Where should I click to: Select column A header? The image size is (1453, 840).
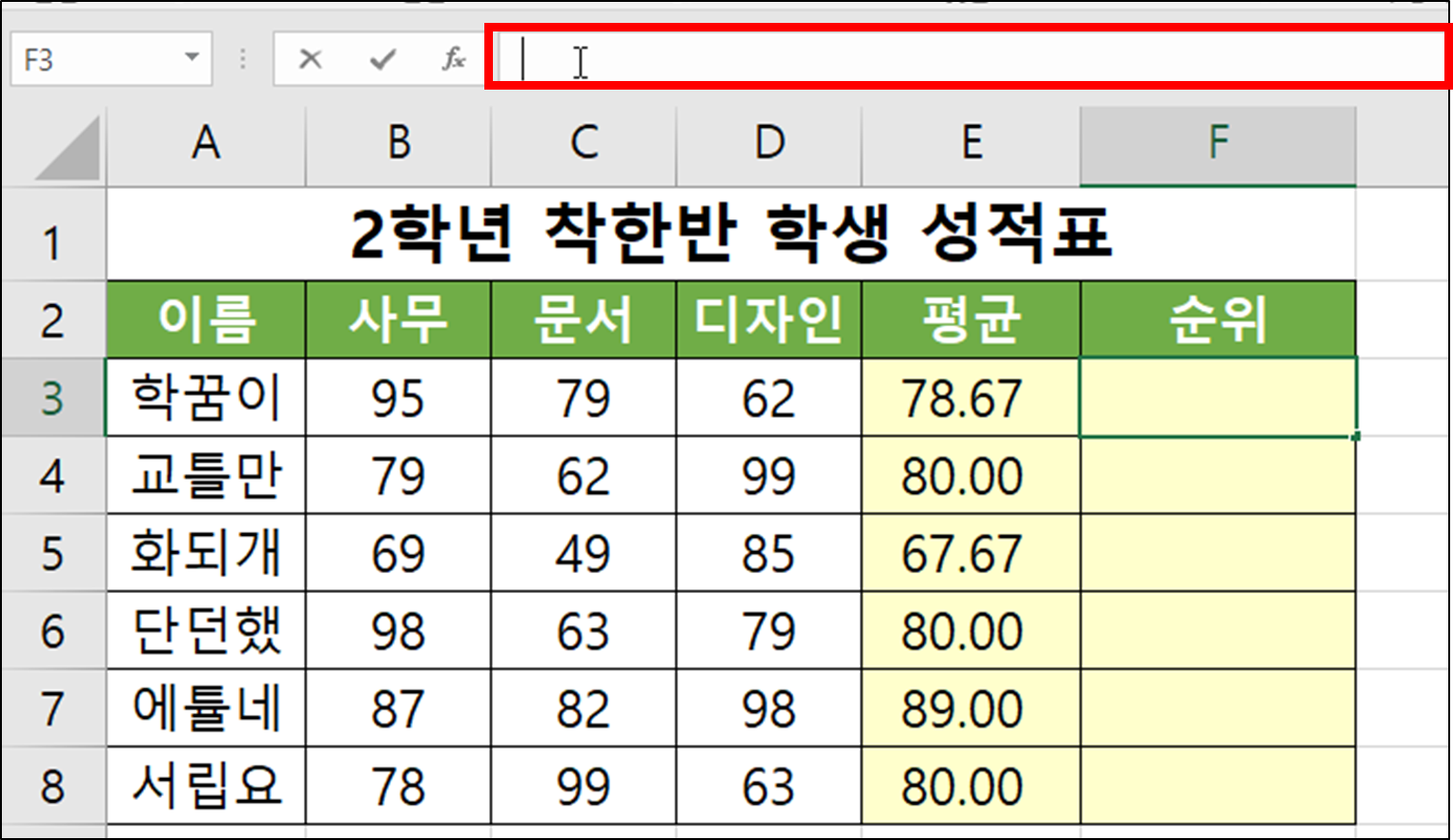203,145
